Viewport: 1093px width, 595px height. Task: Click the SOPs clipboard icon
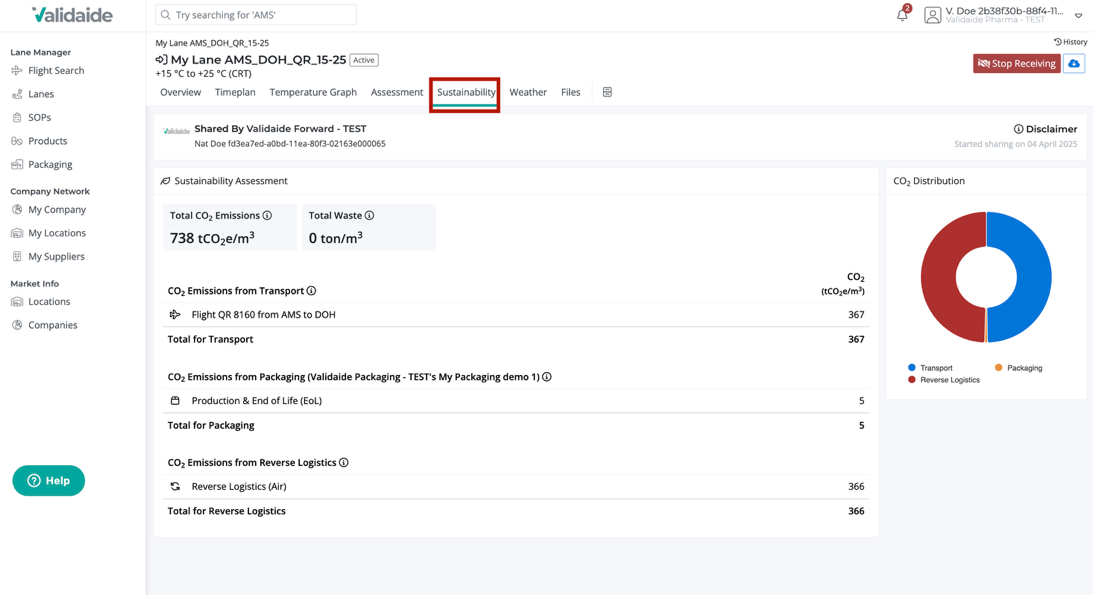[x=17, y=118]
